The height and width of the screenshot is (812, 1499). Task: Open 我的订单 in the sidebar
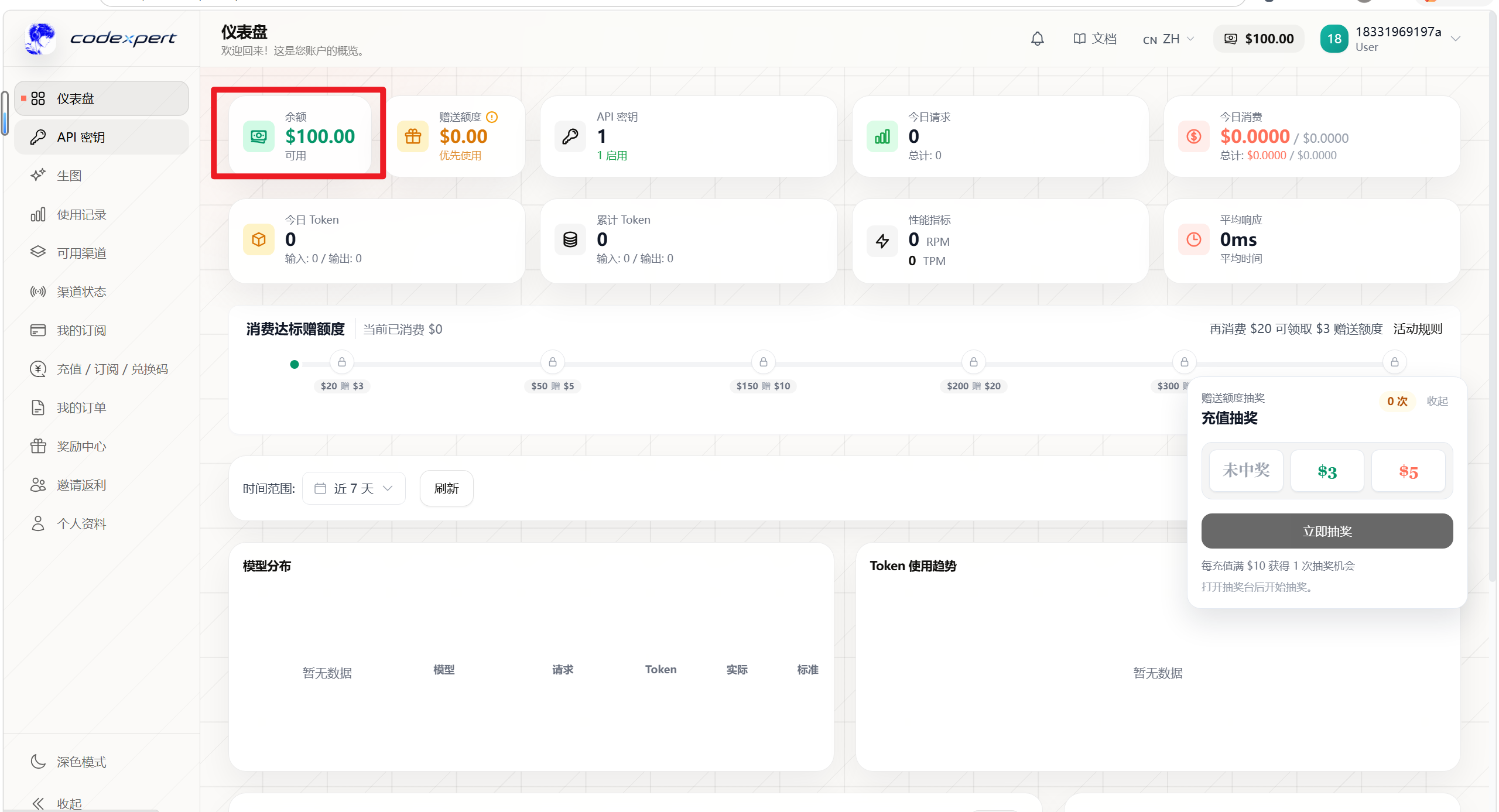(x=101, y=407)
